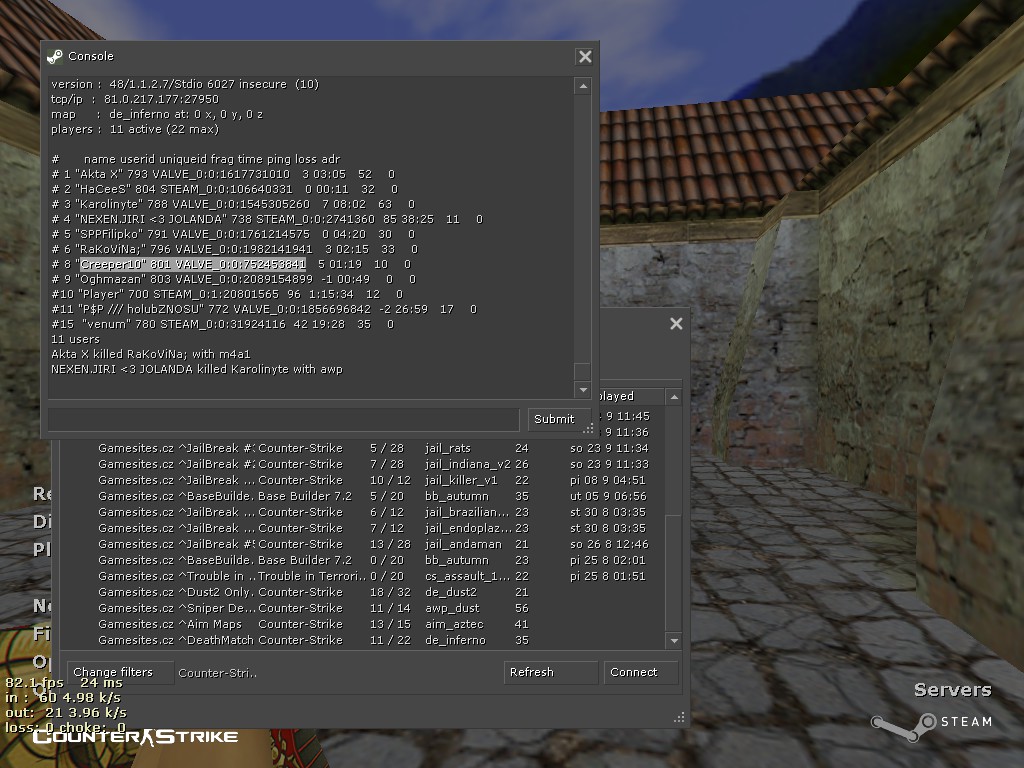
Task: Close the Console window
Action: point(584,57)
